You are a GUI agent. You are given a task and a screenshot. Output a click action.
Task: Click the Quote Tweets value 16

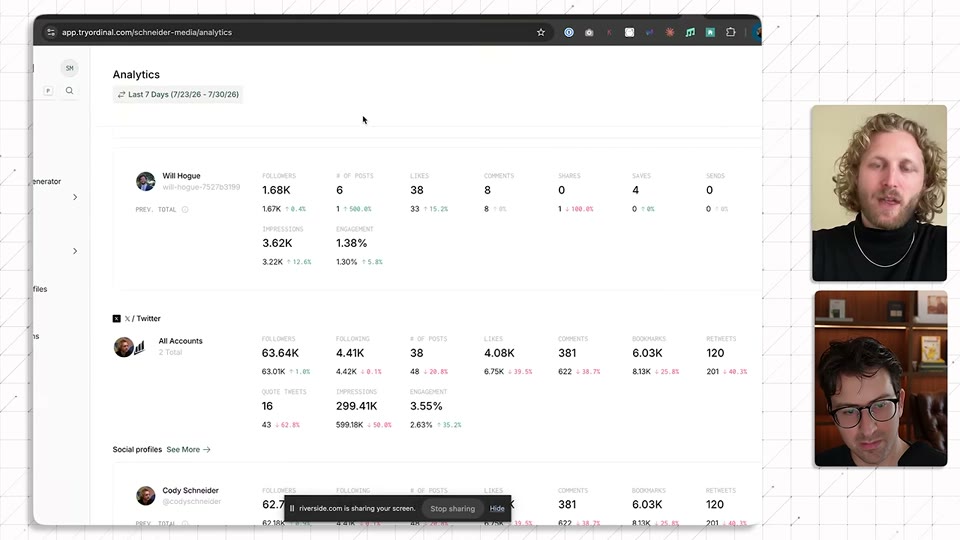[x=268, y=406]
